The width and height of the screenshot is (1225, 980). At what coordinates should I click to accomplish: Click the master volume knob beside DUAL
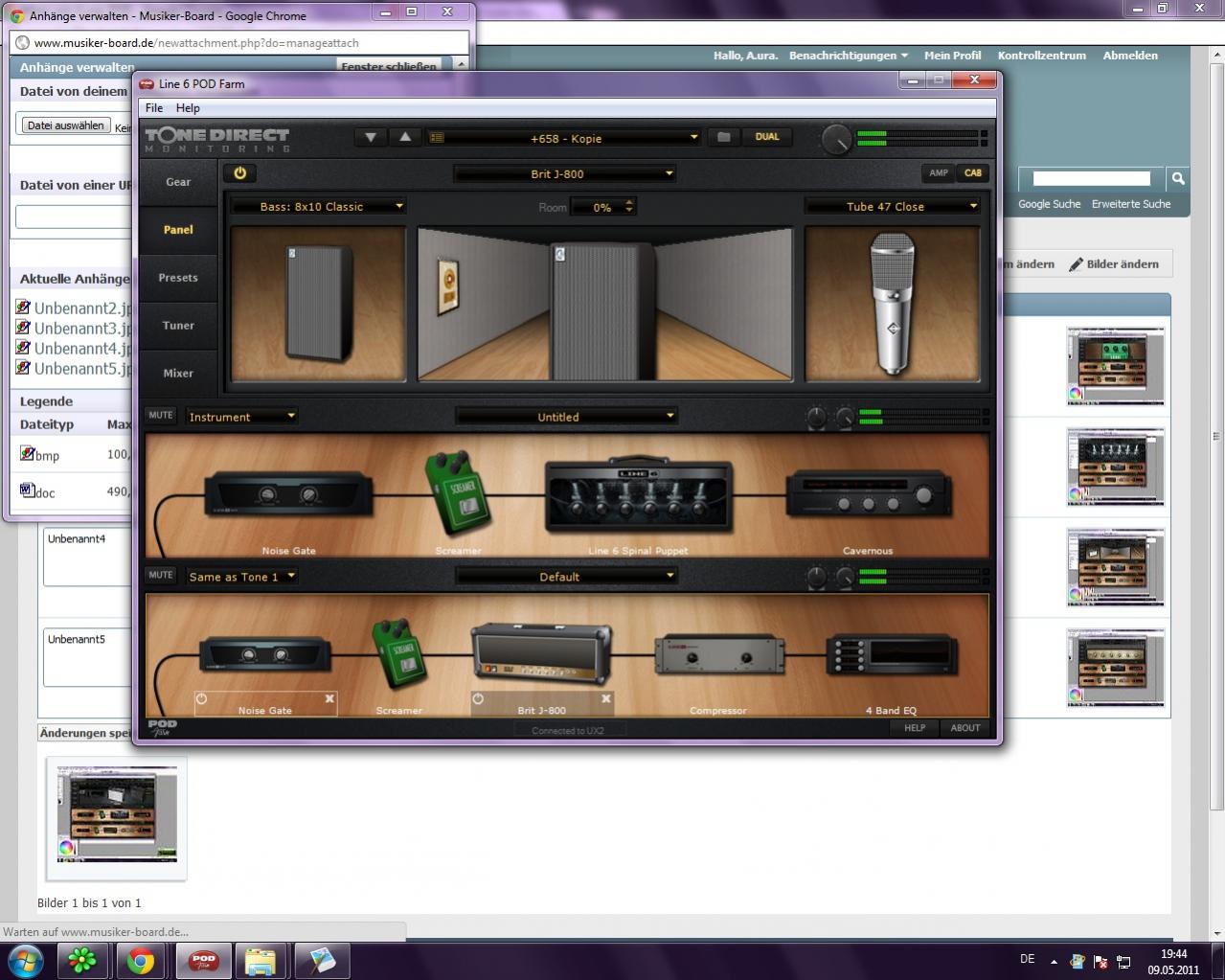point(836,140)
